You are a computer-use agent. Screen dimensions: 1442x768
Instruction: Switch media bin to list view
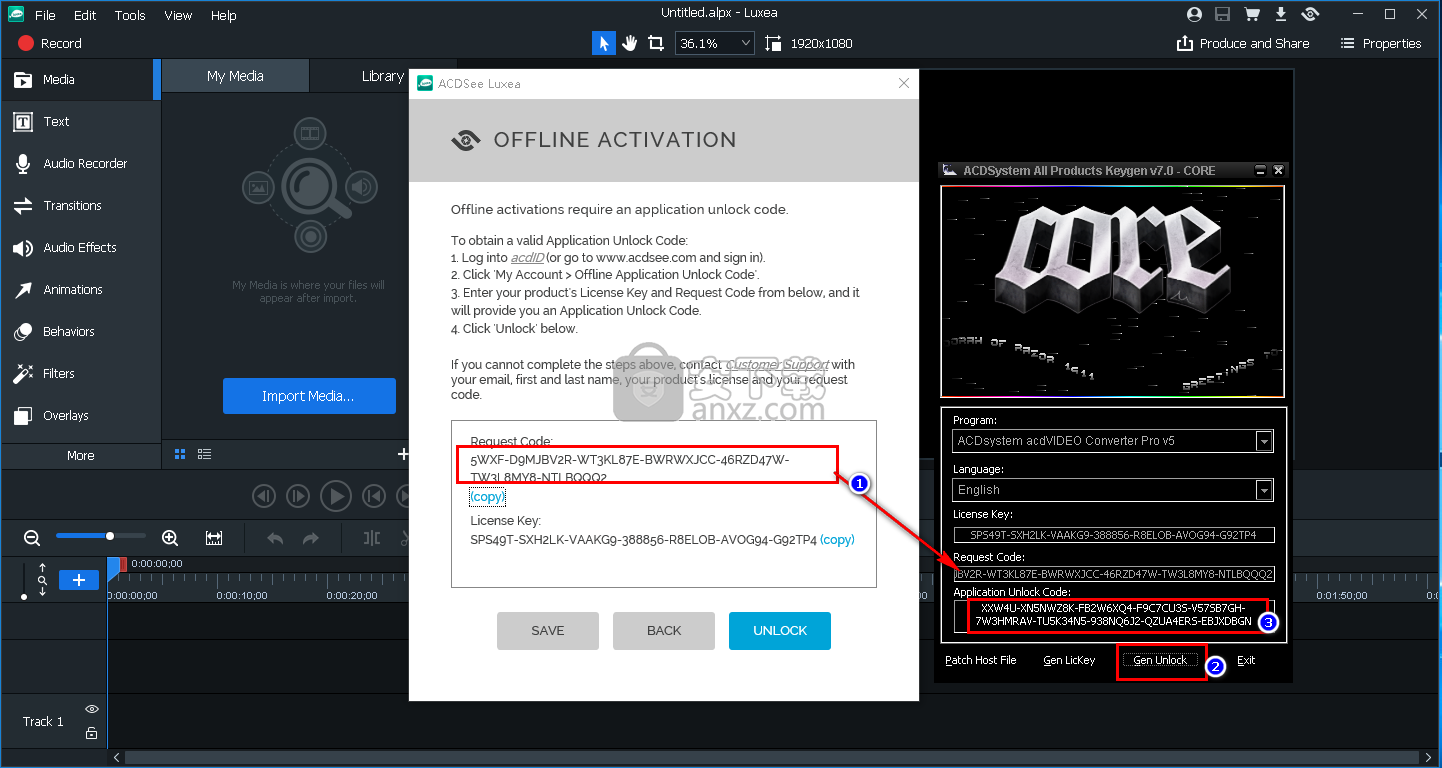coord(204,454)
